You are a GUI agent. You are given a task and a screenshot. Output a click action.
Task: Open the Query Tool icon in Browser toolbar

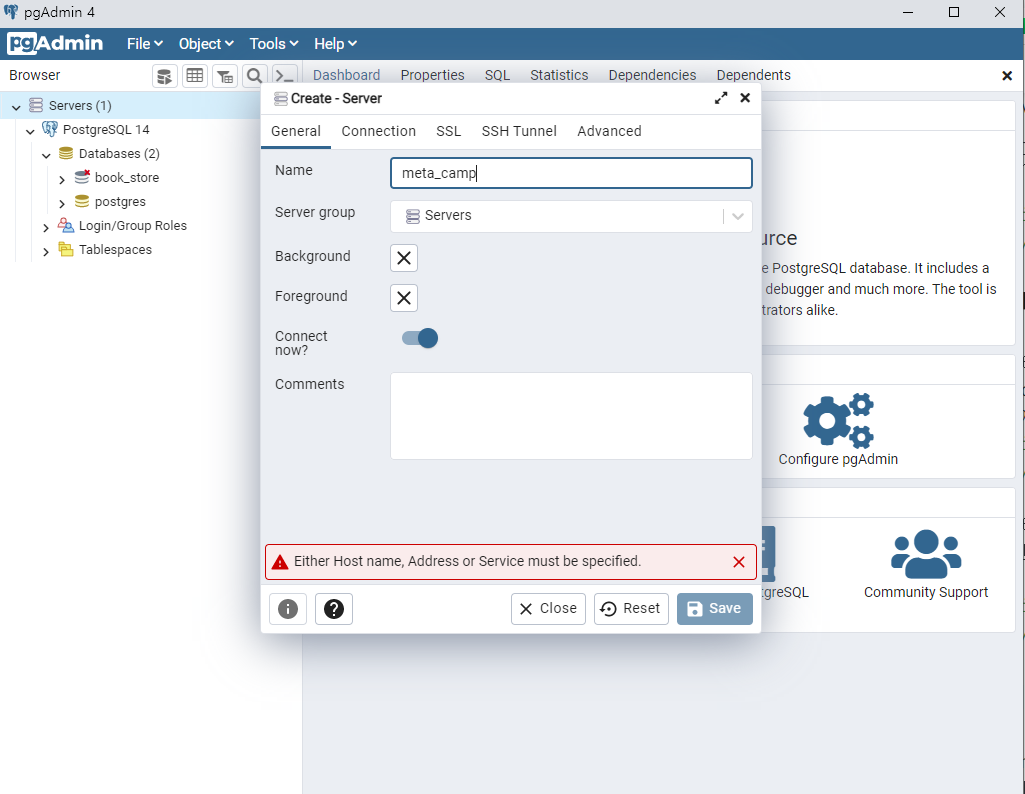[x=165, y=76]
